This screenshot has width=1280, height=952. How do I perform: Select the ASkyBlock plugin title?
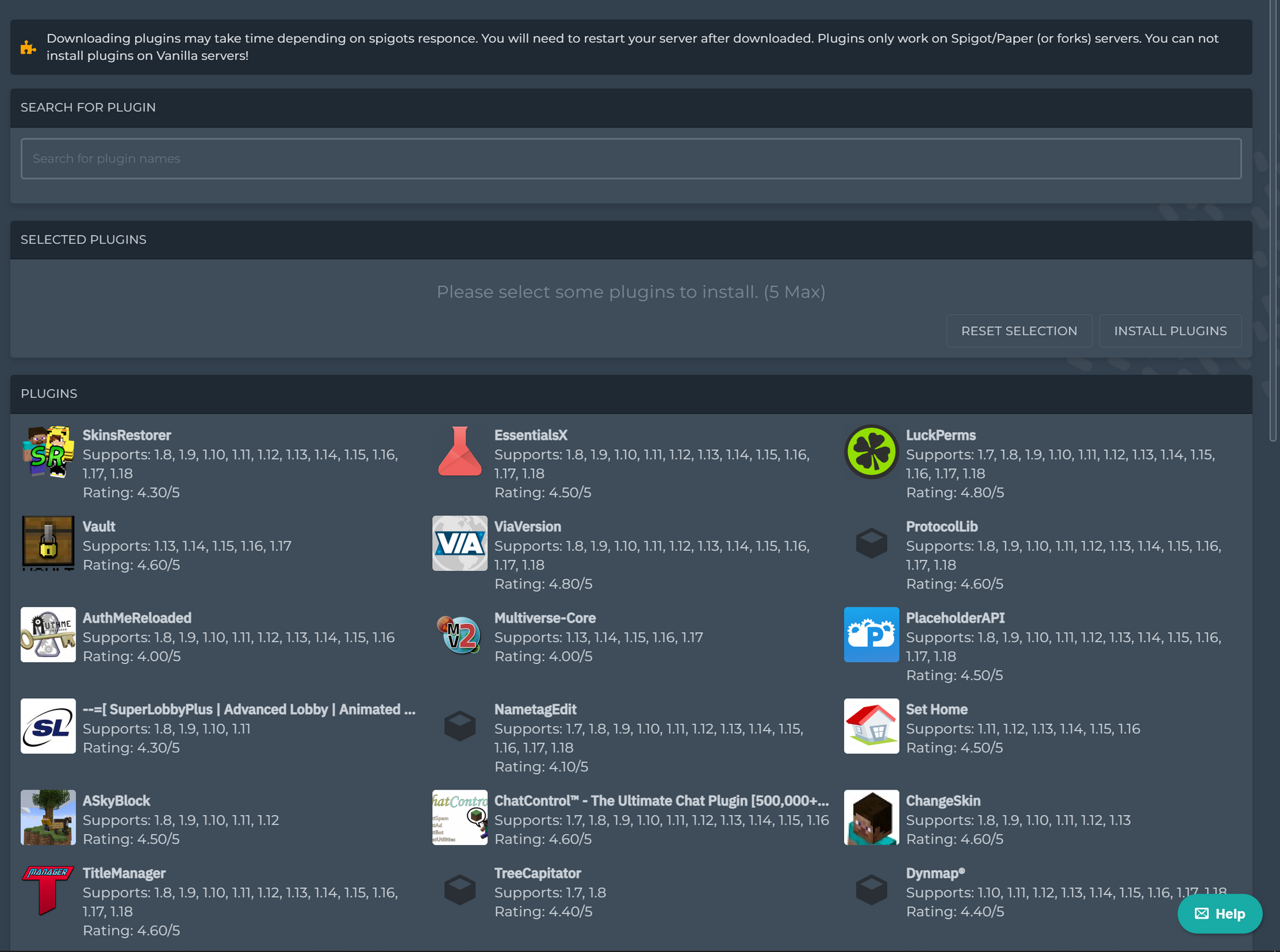[x=116, y=801]
